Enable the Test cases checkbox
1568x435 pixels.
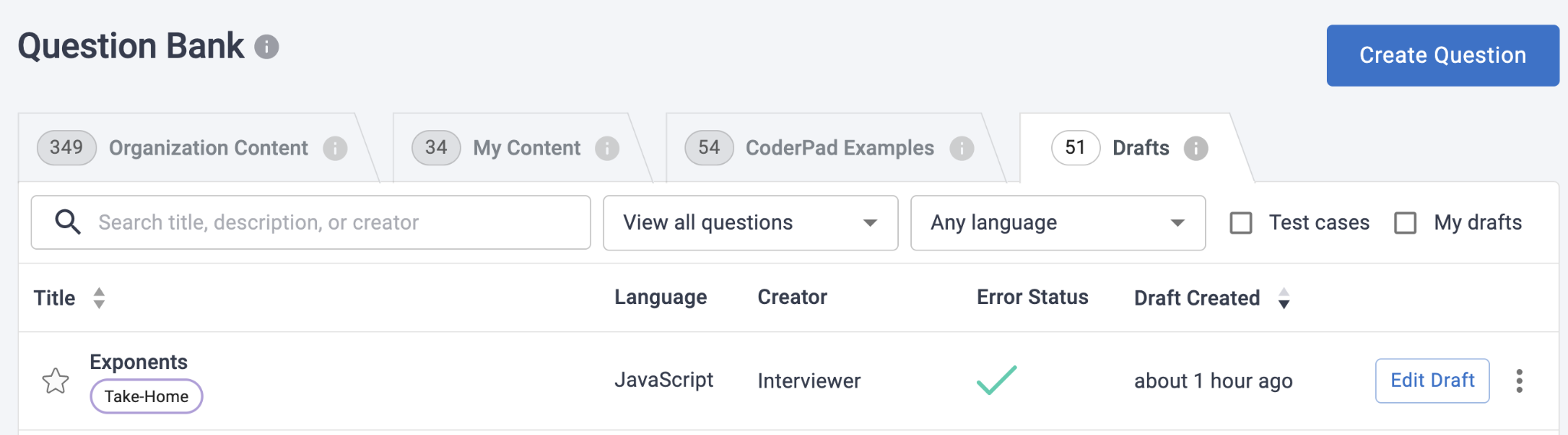tap(1240, 223)
